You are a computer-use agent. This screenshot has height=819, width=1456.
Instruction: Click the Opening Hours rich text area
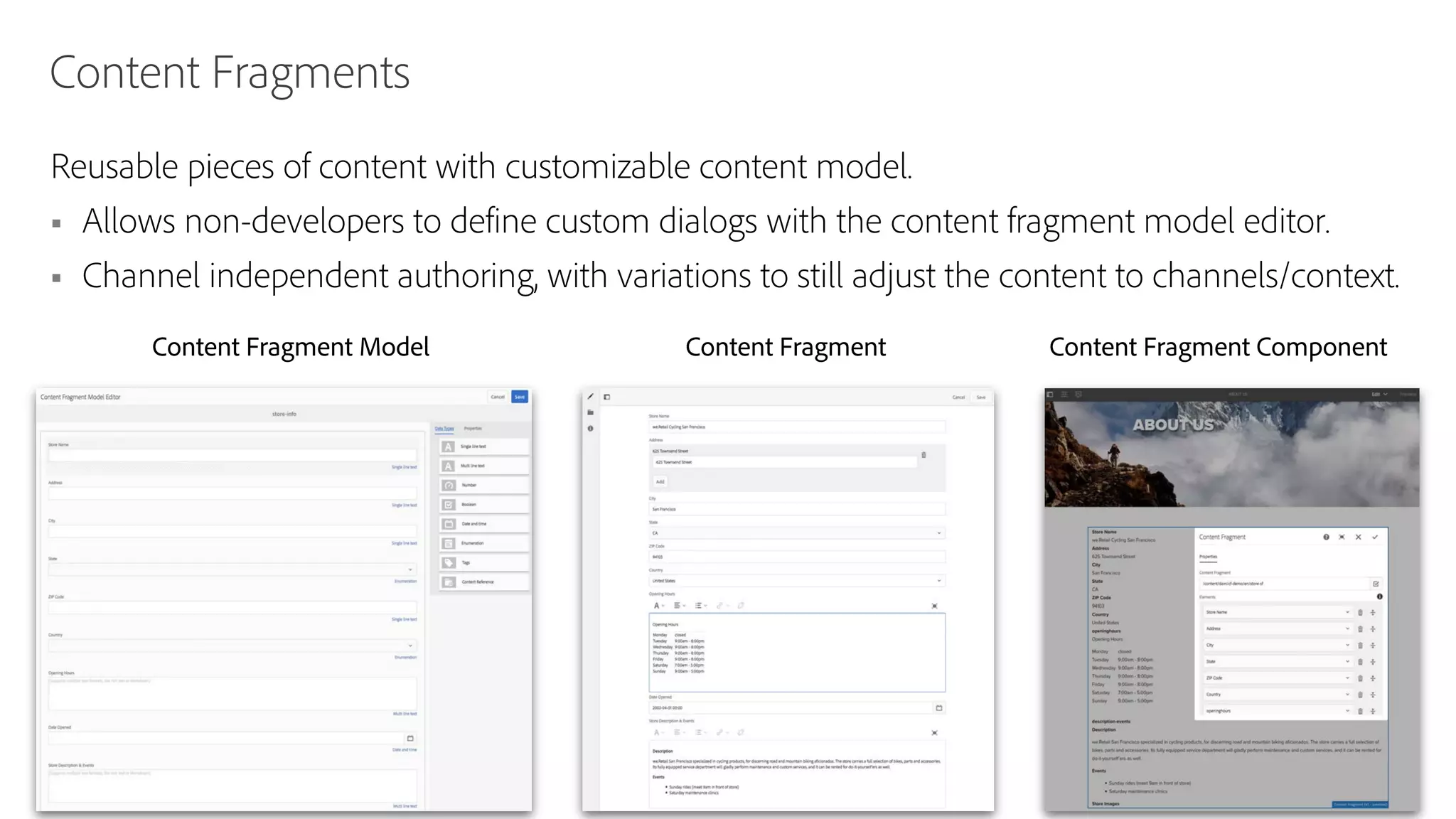coord(797,652)
